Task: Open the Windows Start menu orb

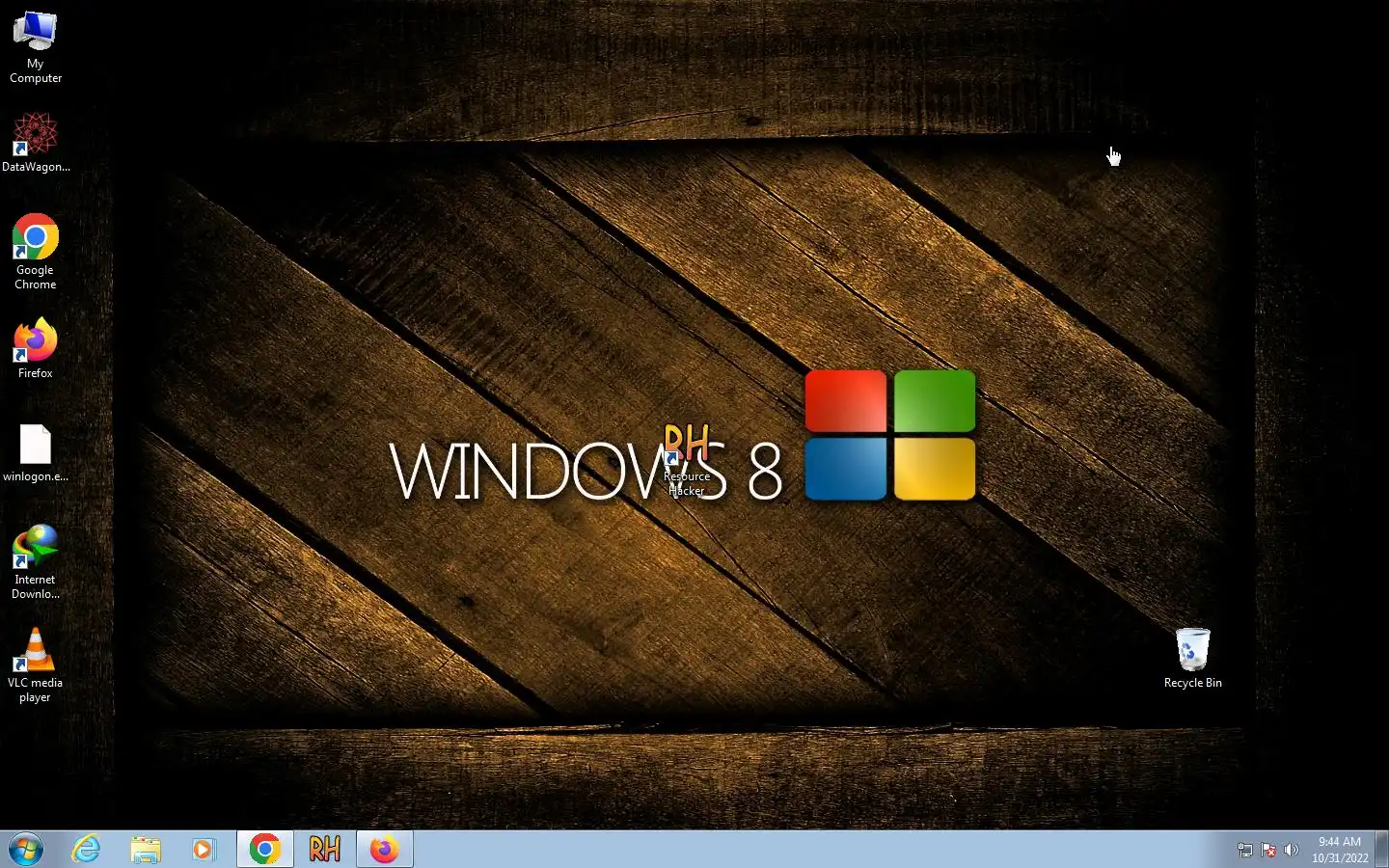Action: point(26,850)
